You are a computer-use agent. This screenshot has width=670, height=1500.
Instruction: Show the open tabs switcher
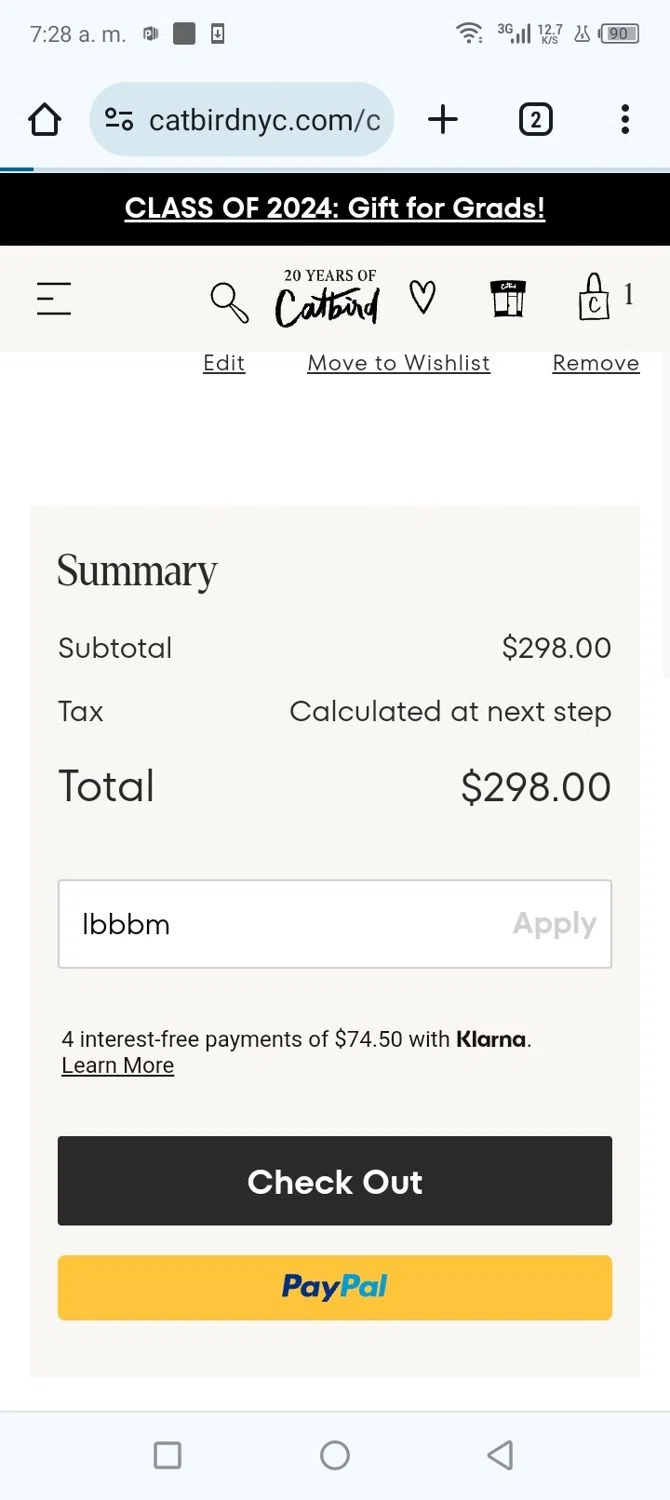tap(535, 120)
